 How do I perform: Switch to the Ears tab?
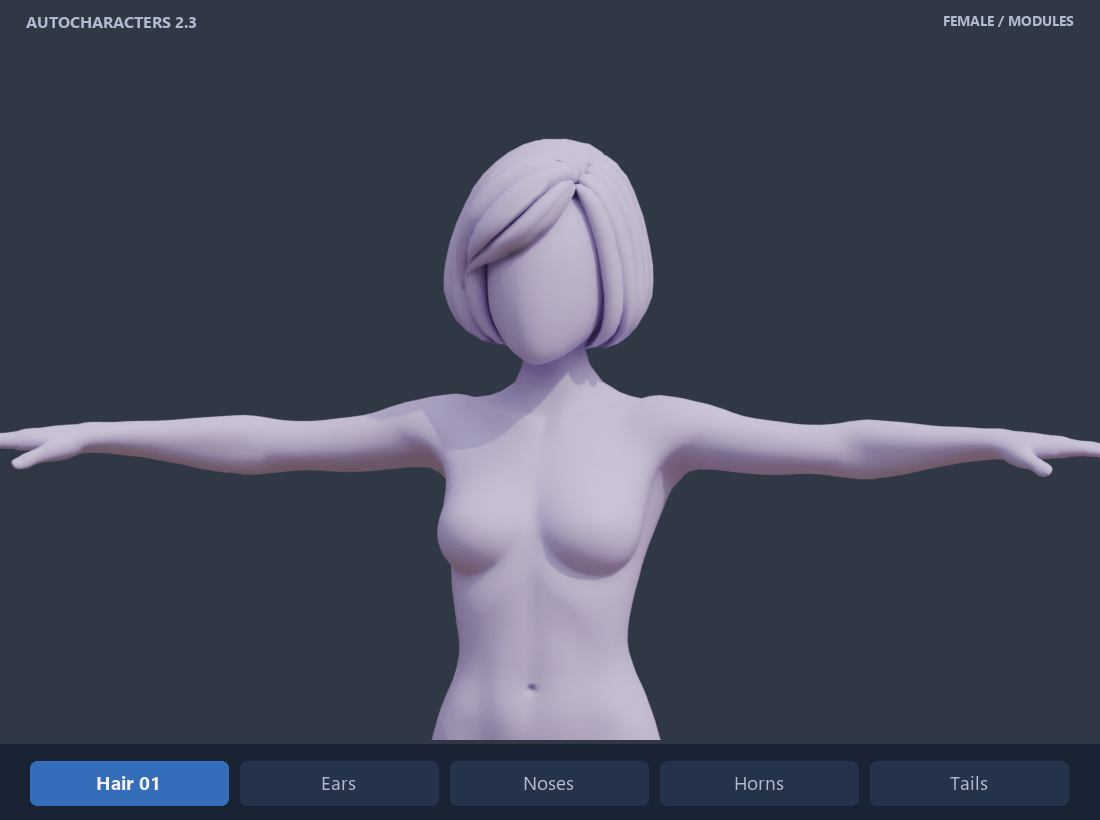point(339,784)
